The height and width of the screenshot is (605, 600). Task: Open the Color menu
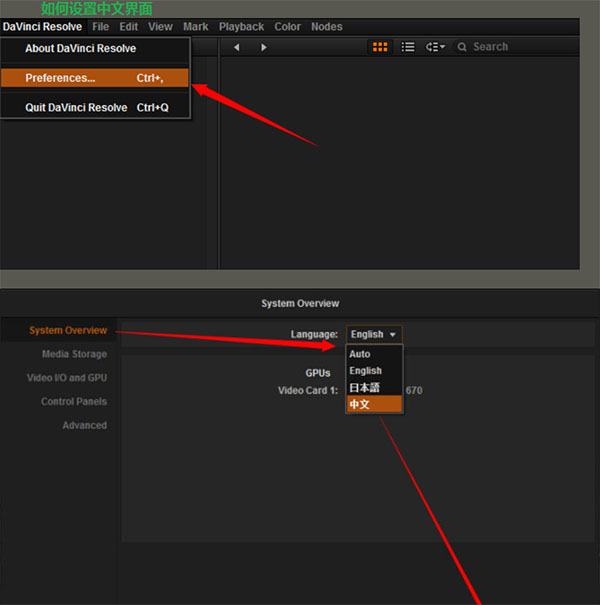coord(287,27)
